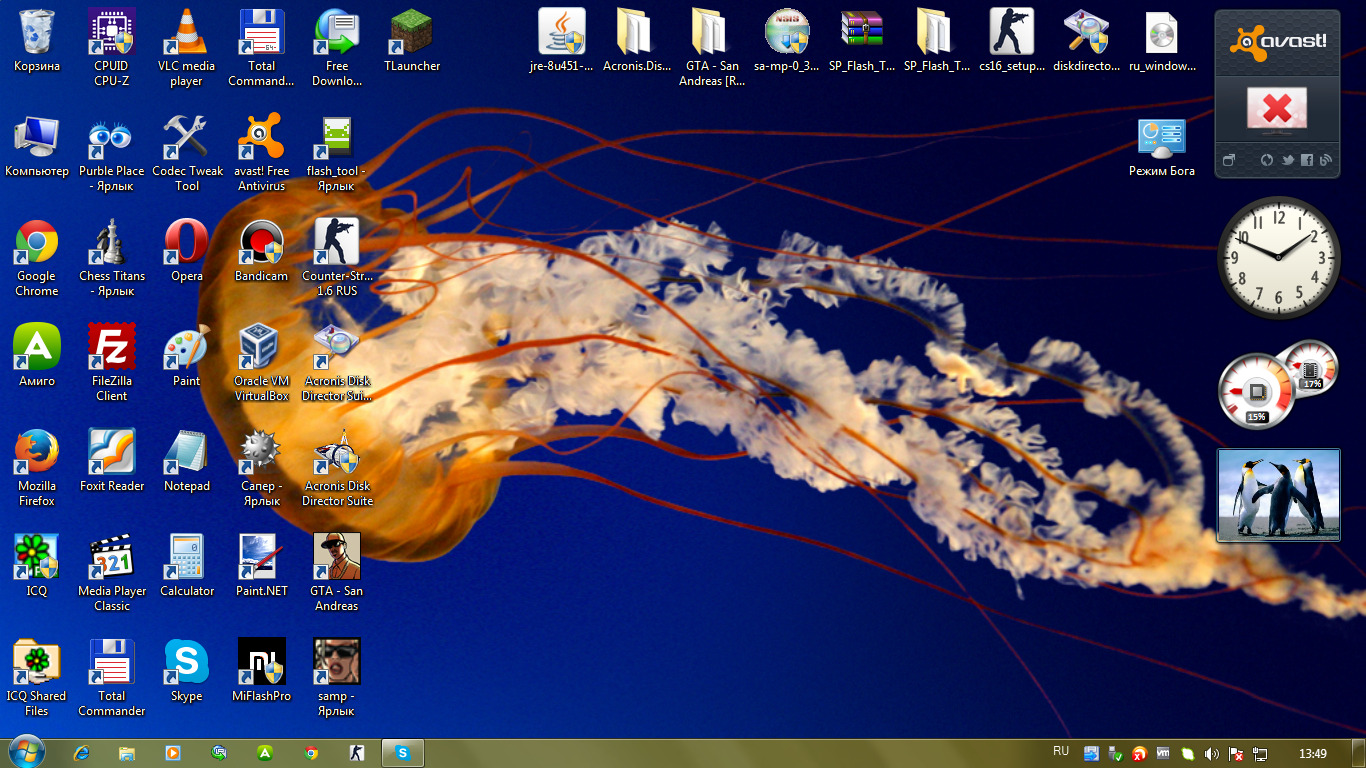Click the penguins slideshow gadget picture
Screen dimensions: 1366x768
click(1278, 495)
